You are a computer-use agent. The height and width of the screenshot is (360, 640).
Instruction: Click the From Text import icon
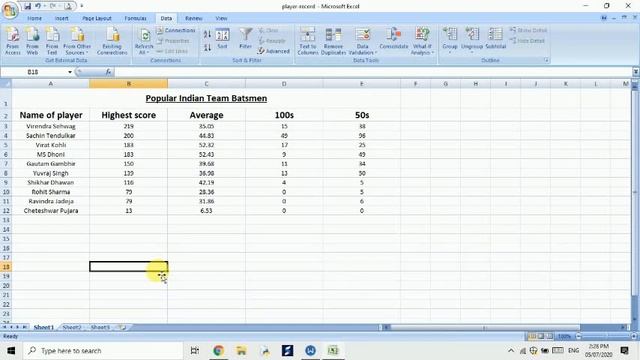point(52,41)
